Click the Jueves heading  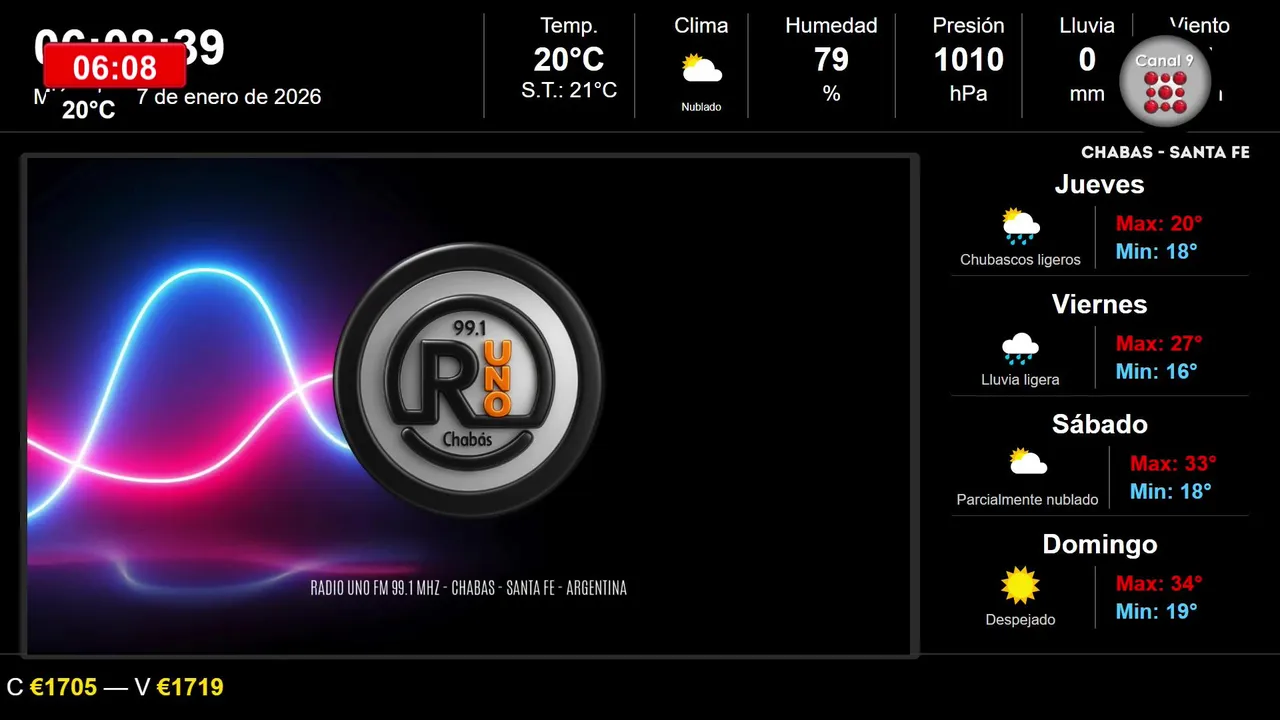(x=1099, y=185)
